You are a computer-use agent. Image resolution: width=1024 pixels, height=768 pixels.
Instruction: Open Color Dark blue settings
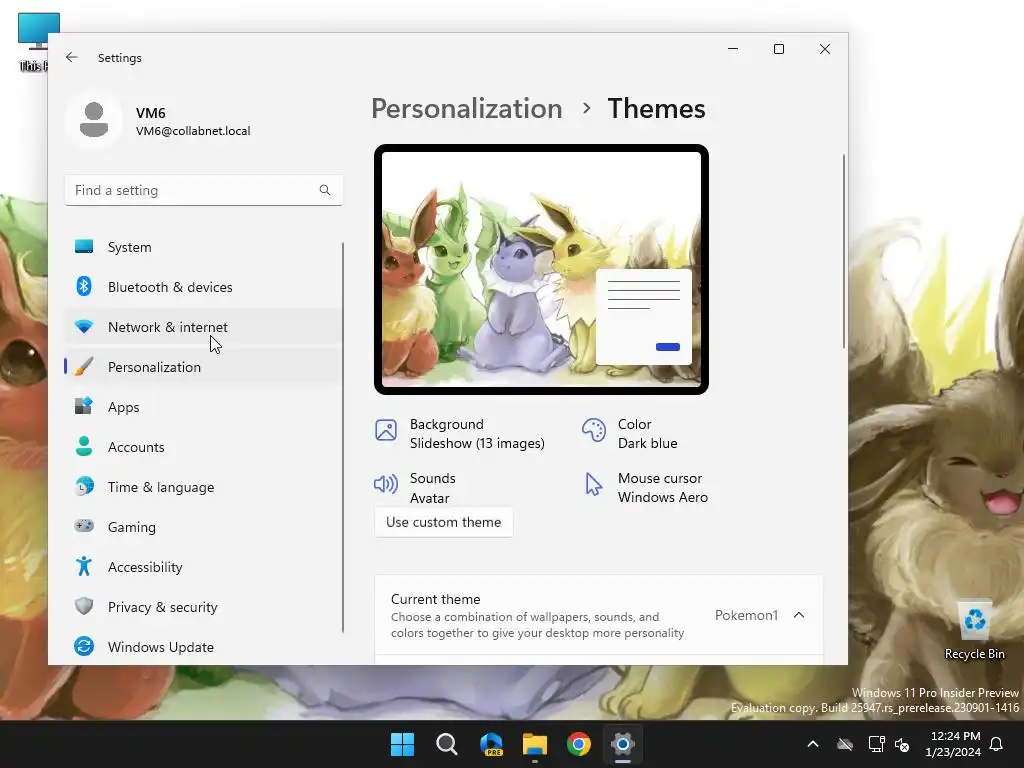630,434
